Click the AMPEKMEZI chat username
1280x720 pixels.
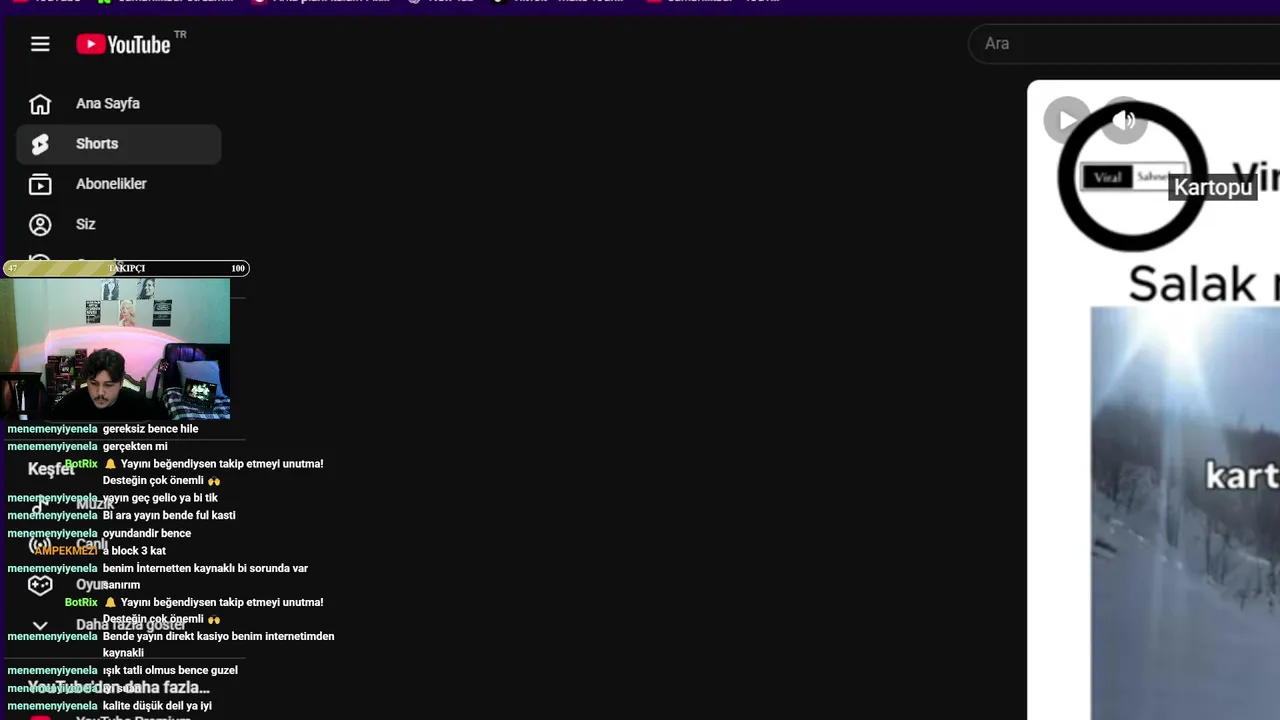[x=66, y=551]
